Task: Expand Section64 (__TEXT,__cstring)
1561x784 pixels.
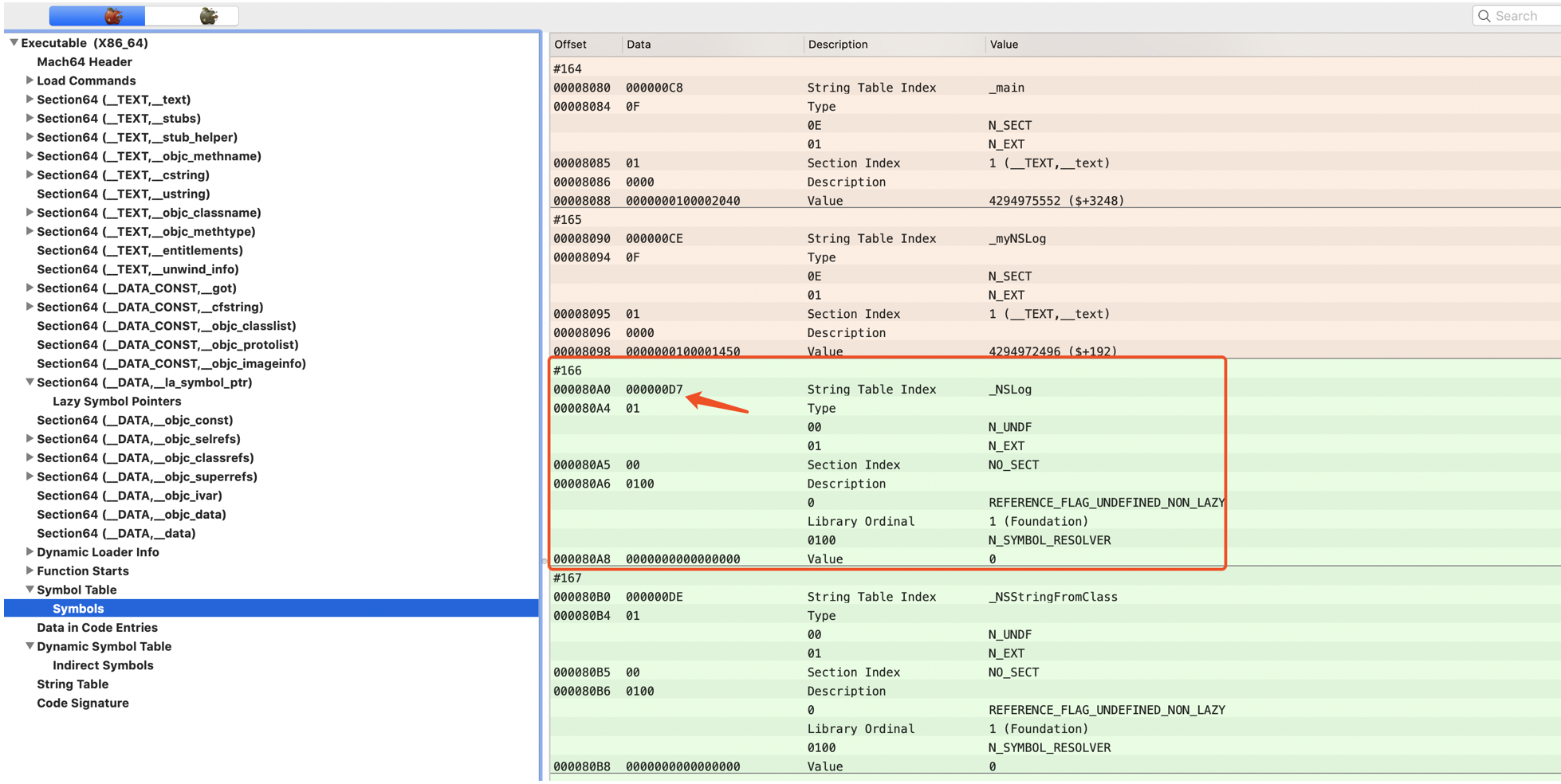Action: [x=29, y=174]
